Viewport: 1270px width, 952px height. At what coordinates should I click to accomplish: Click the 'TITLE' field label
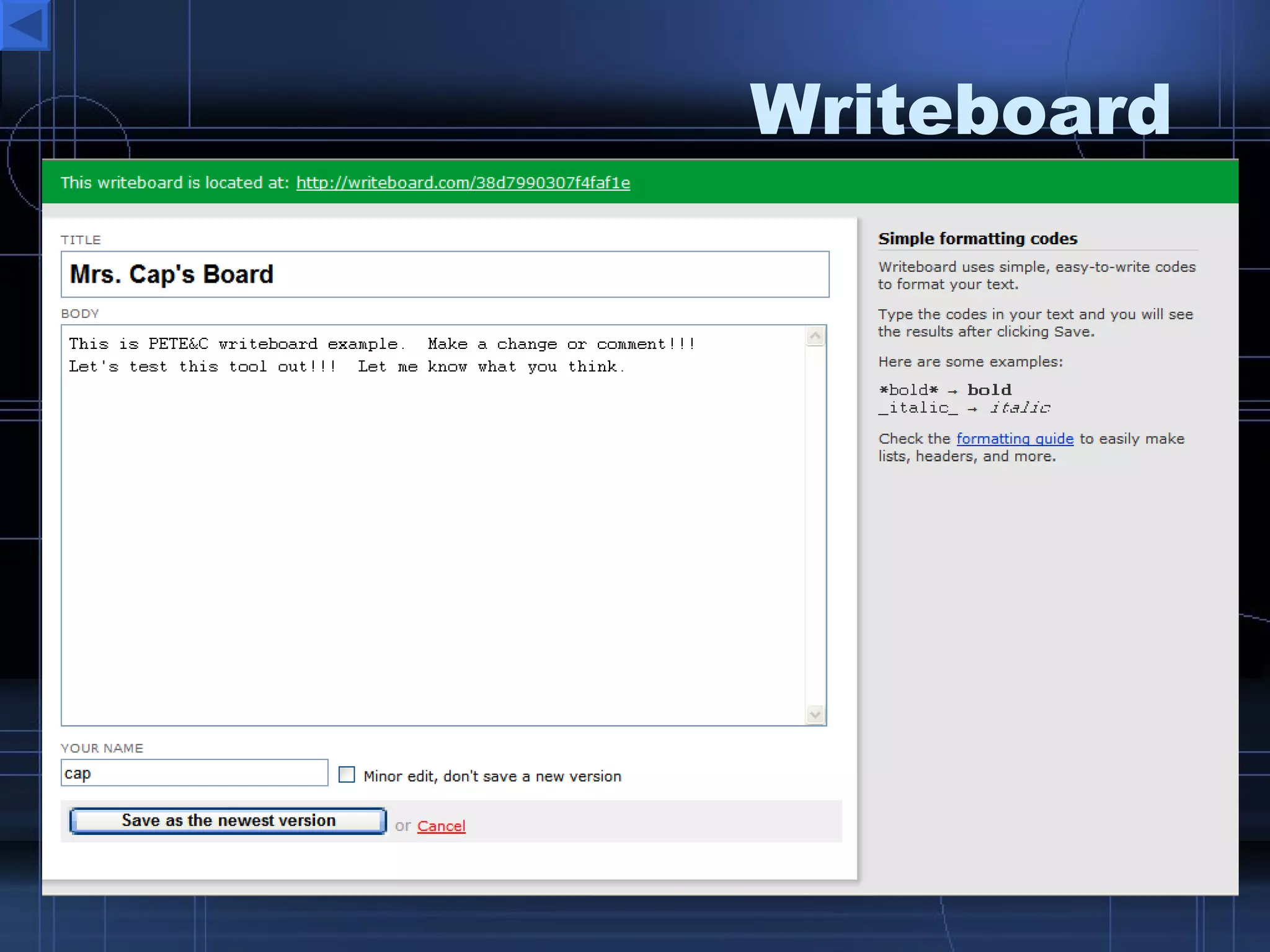81,240
